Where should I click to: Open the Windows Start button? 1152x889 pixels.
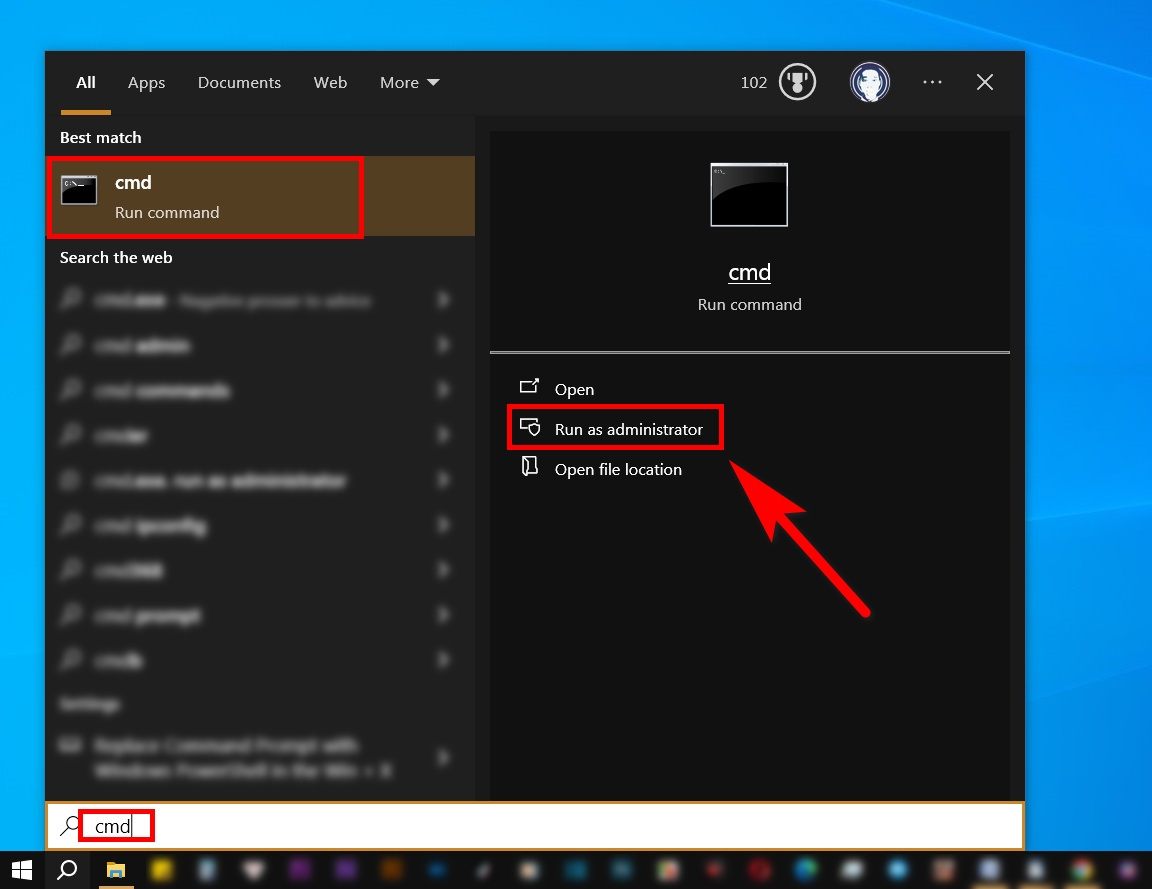click(22, 871)
